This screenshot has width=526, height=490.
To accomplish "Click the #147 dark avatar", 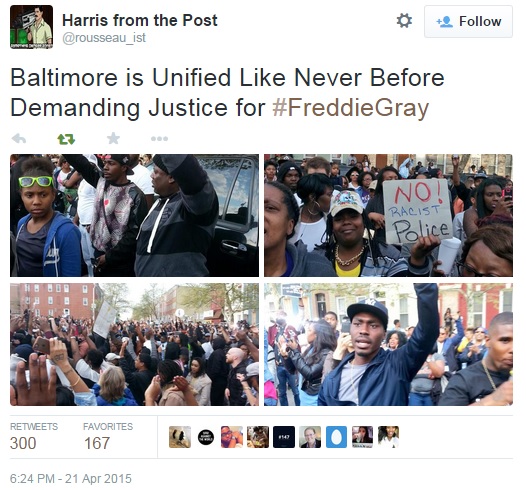I will (x=284, y=437).
